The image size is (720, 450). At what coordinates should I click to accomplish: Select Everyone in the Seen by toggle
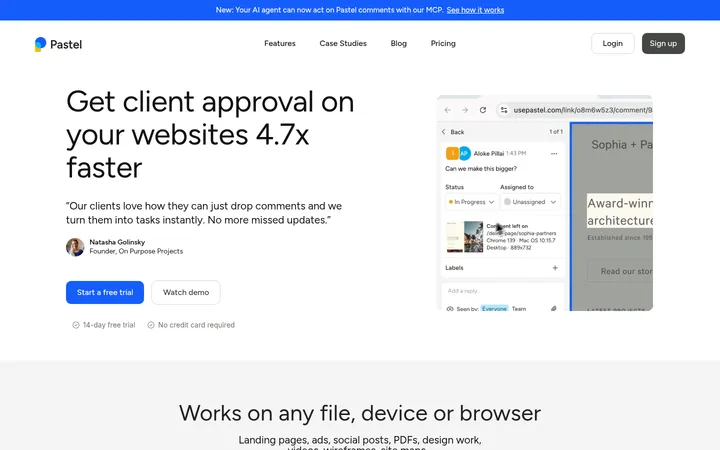point(494,309)
